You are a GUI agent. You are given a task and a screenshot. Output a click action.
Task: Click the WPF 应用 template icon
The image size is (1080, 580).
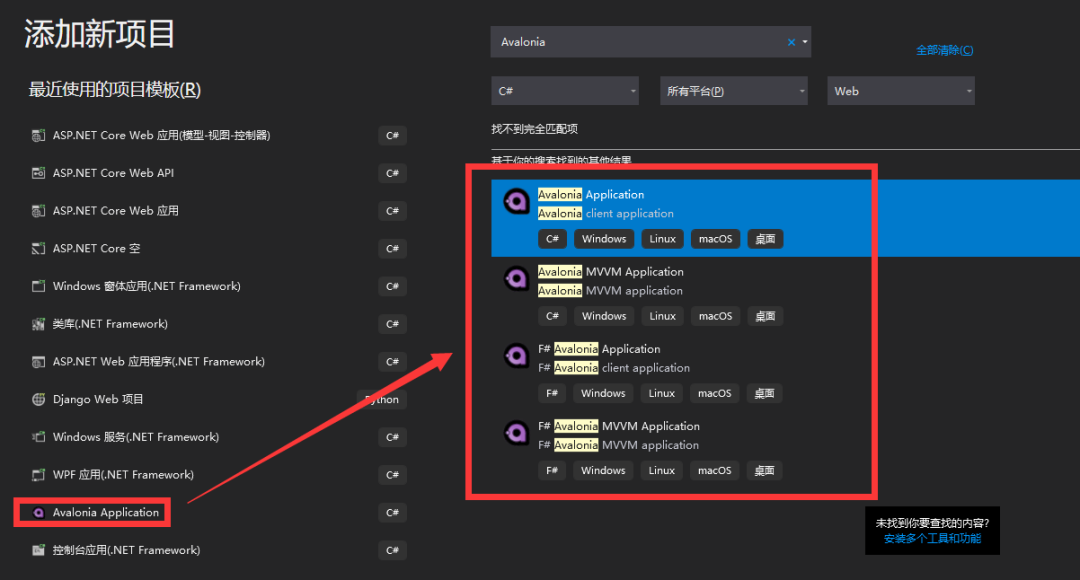[x=39, y=475]
